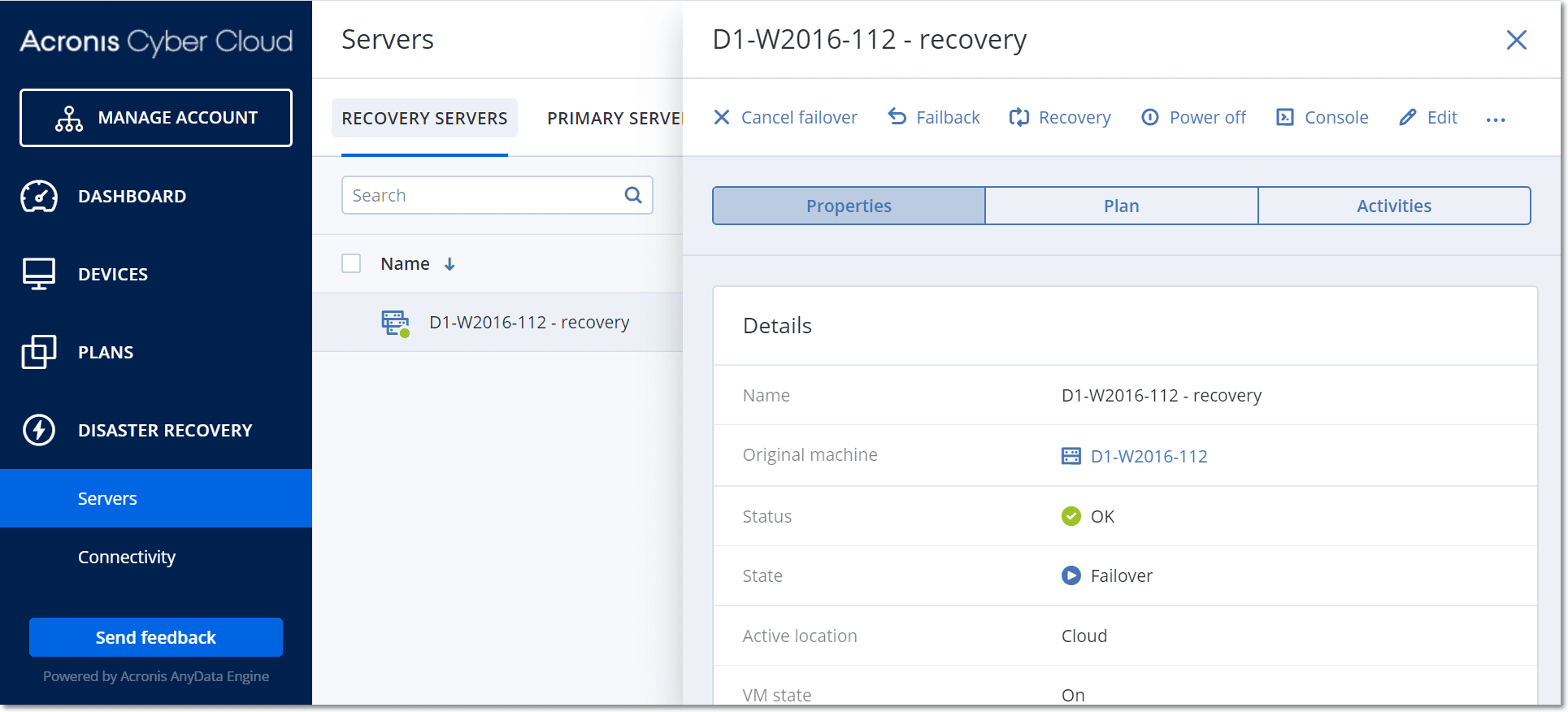Click the Power off action label
The width and height of the screenshot is (1568, 712).
[1207, 118]
